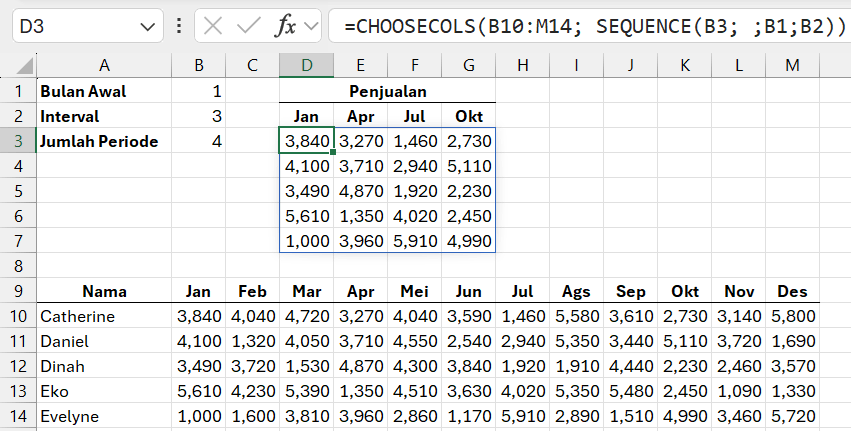Click the Insert Function fx icon

[286, 26]
